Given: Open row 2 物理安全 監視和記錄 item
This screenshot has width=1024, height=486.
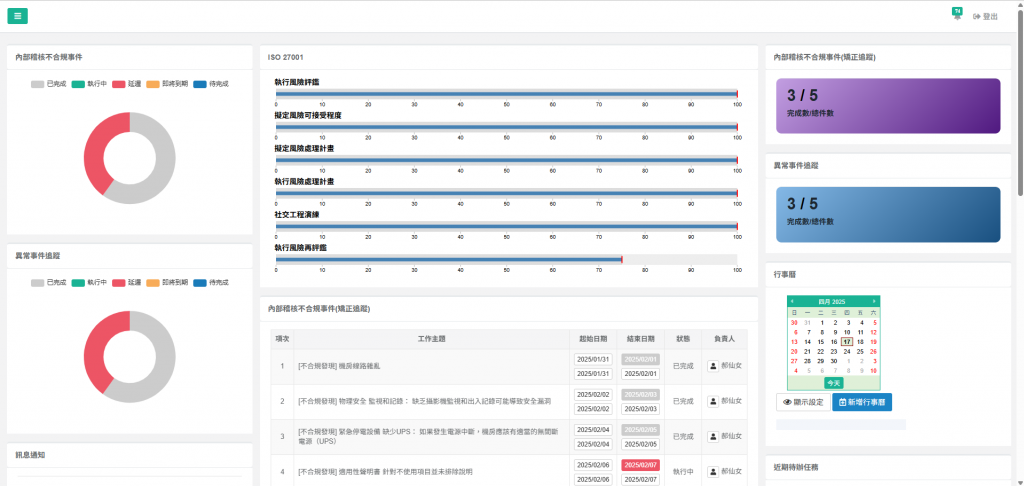Looking at the screenshot, I should click(x=424, y=401).
